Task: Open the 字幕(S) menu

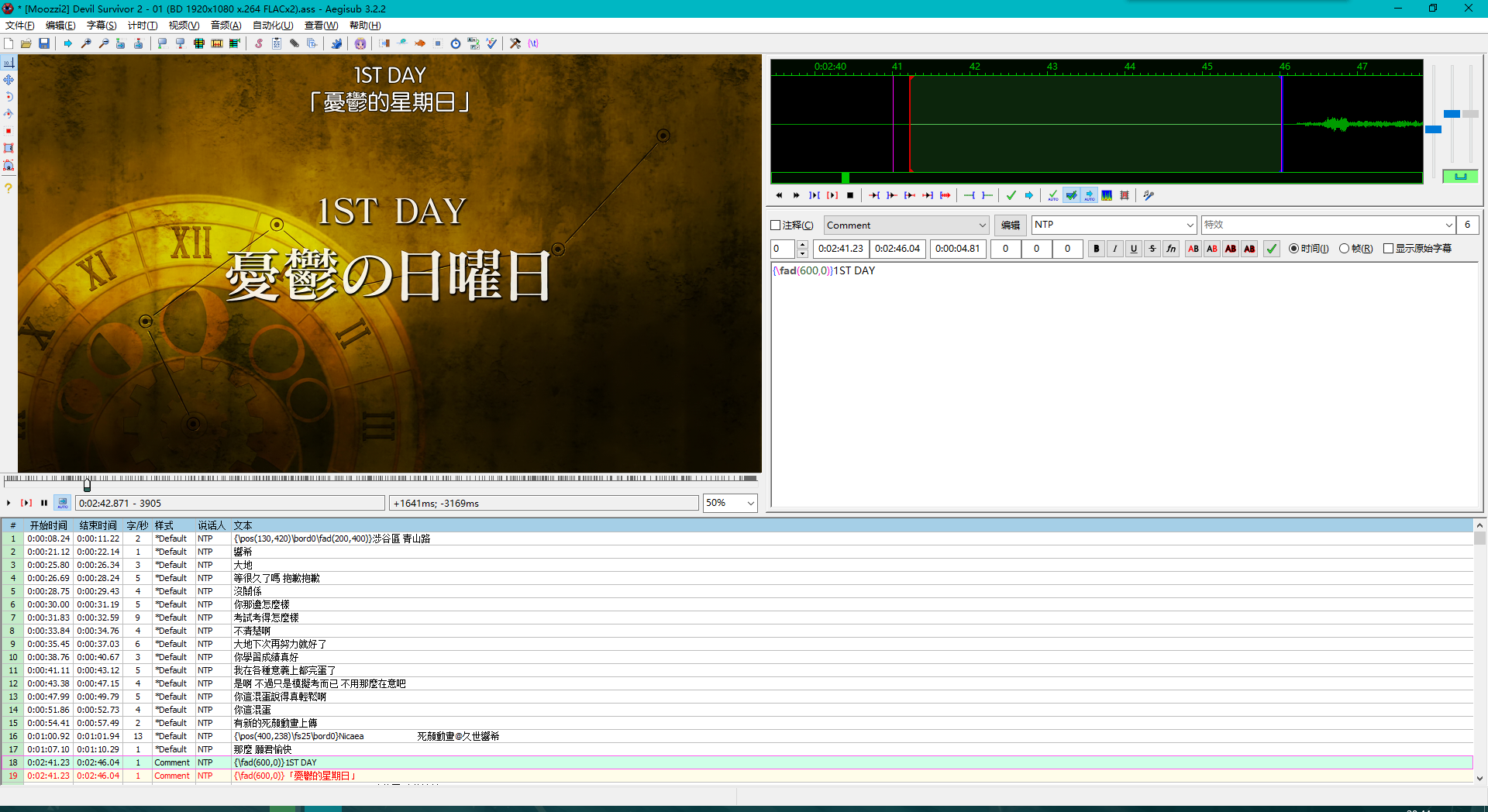Action: [102, 26]
